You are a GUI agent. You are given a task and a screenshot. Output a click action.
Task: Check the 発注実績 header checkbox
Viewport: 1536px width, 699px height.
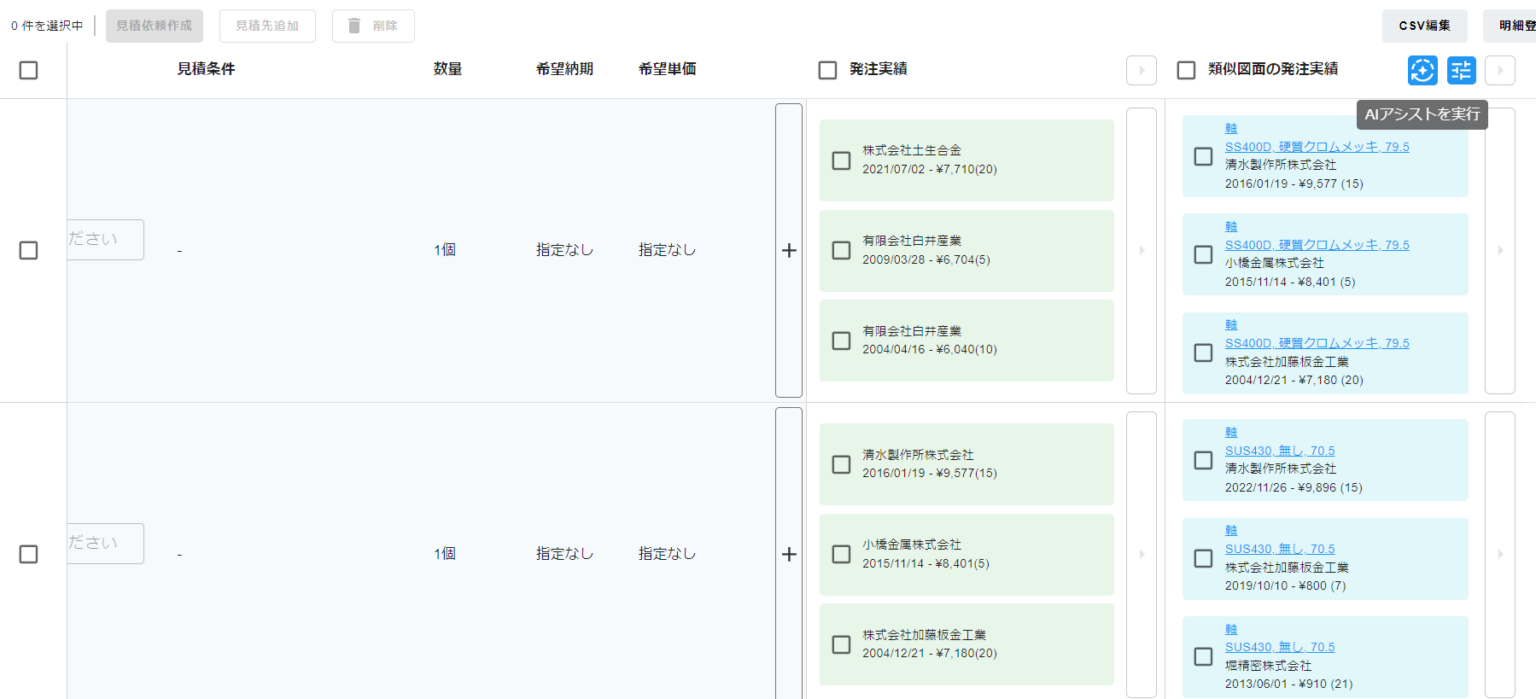click(827, 70)
